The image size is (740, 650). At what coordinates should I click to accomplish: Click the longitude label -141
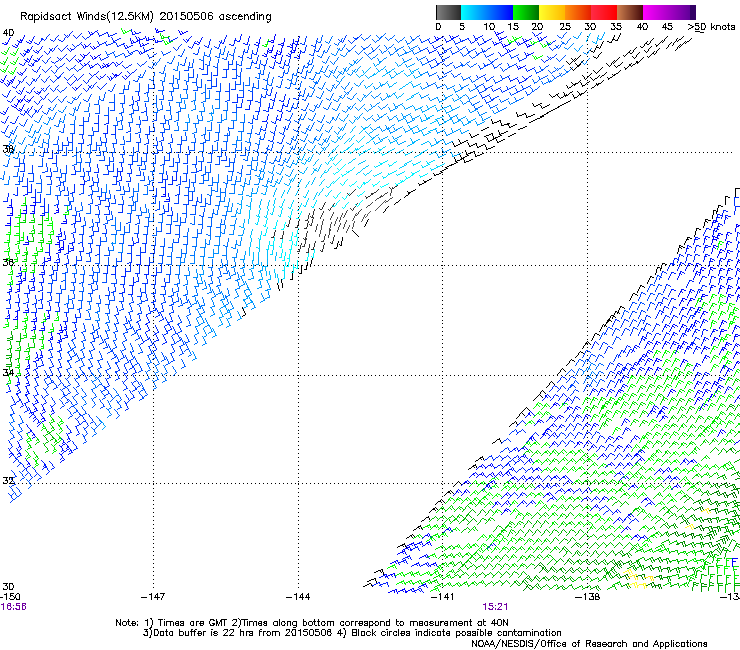point(443,597)
